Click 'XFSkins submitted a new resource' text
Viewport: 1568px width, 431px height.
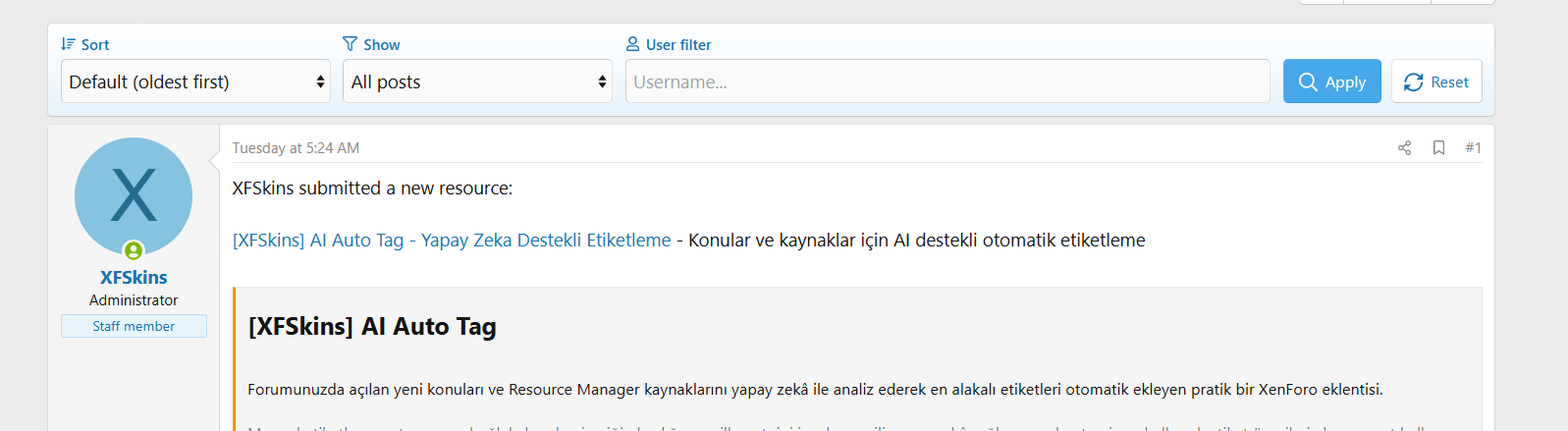click(372, 188)
